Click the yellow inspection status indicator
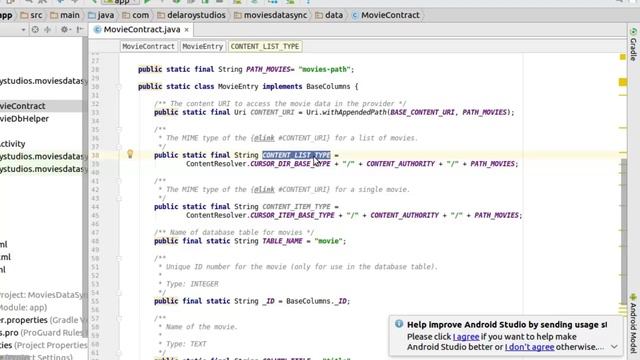The width and height of the screenshot is (640, 360). coord(622,57)
